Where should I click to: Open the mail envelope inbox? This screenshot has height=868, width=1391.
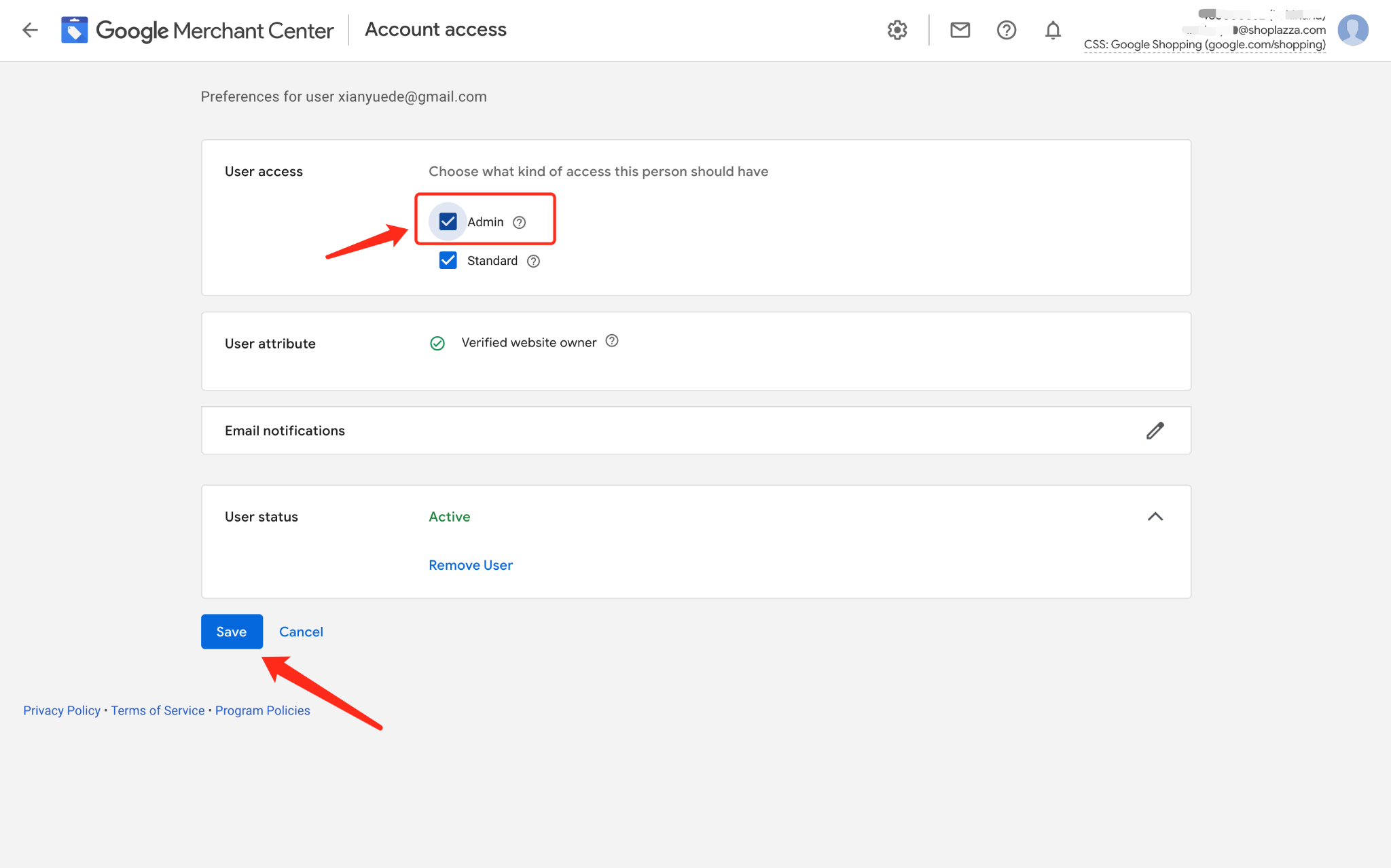(x=960, y=30)
